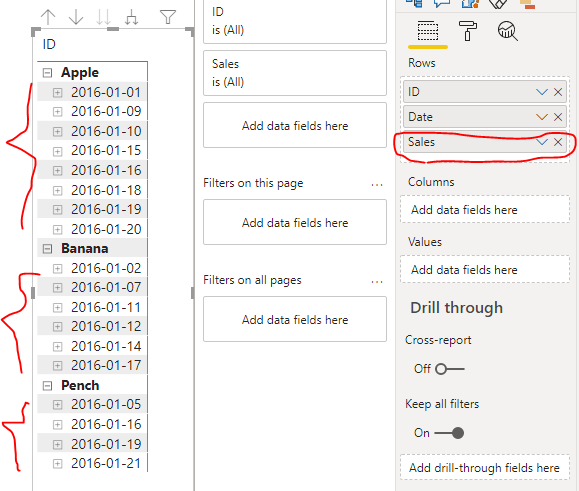Screen dimensions: 579x491
Task: Expand 2016-01-15 row under Apple
Action: click(58, 151)
